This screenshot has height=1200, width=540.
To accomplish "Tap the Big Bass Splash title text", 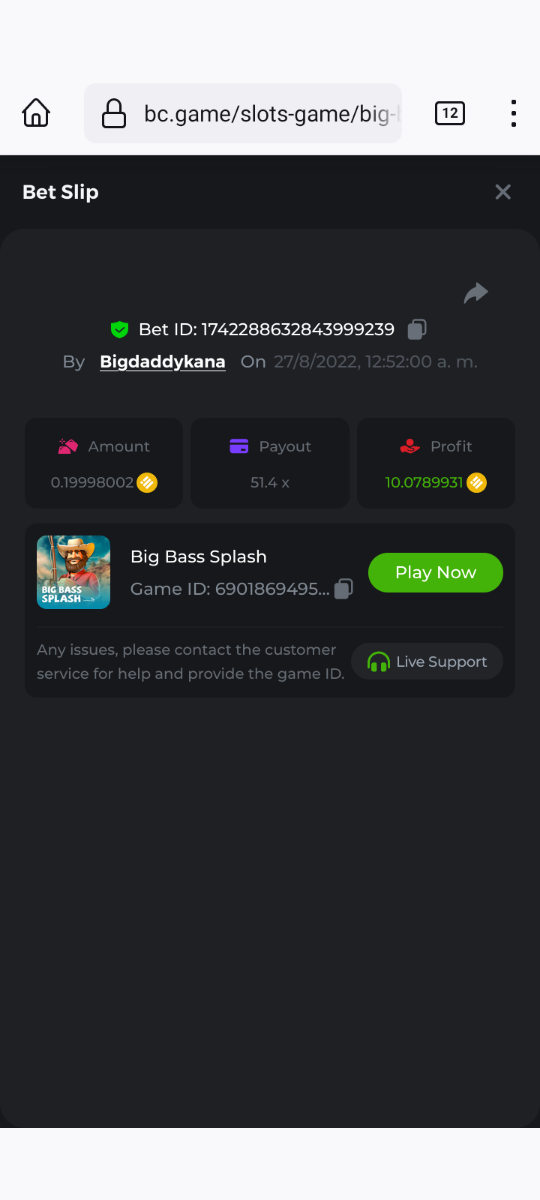I will point(199,556).
